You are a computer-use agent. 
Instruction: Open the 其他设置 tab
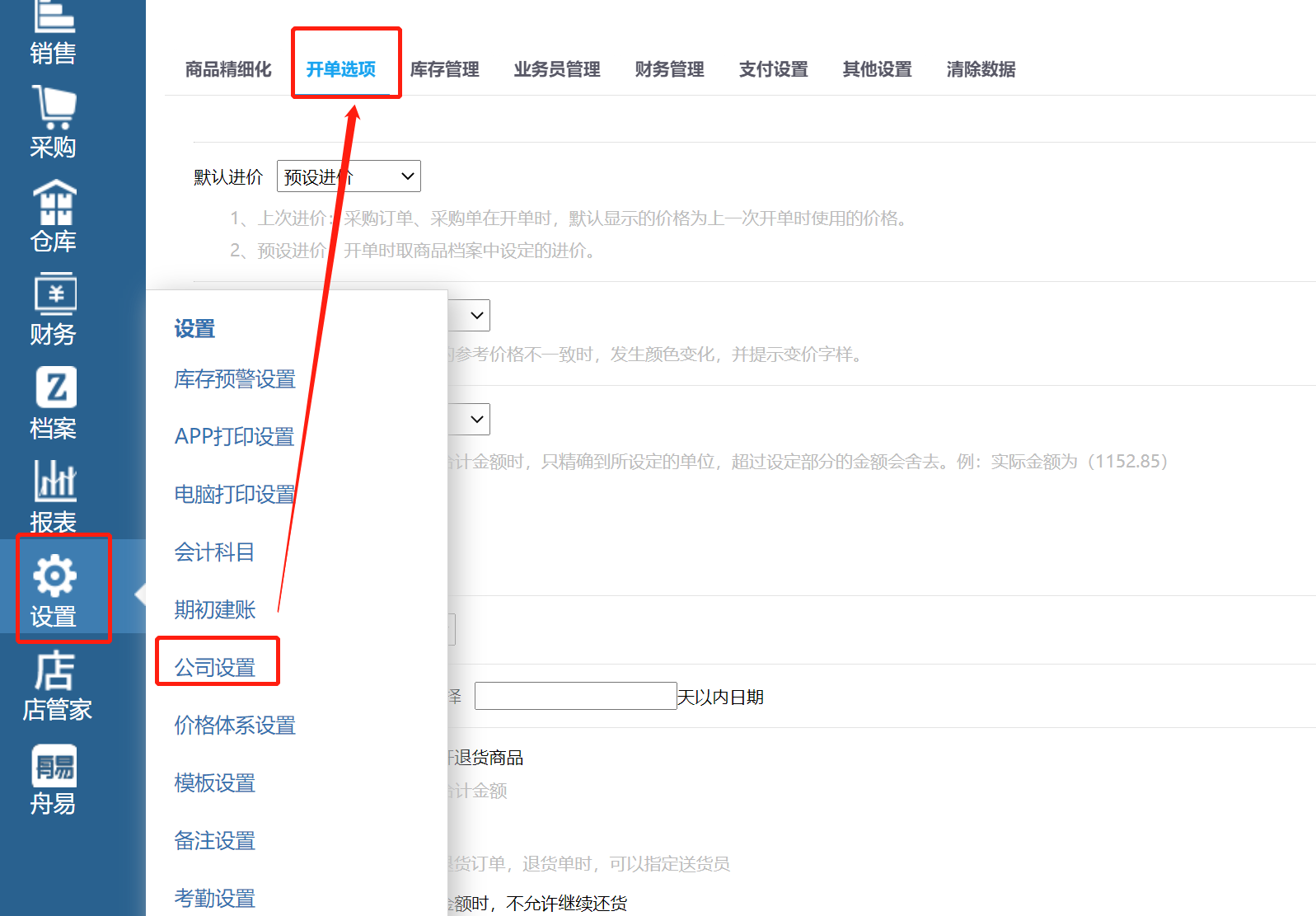[878, 69]
